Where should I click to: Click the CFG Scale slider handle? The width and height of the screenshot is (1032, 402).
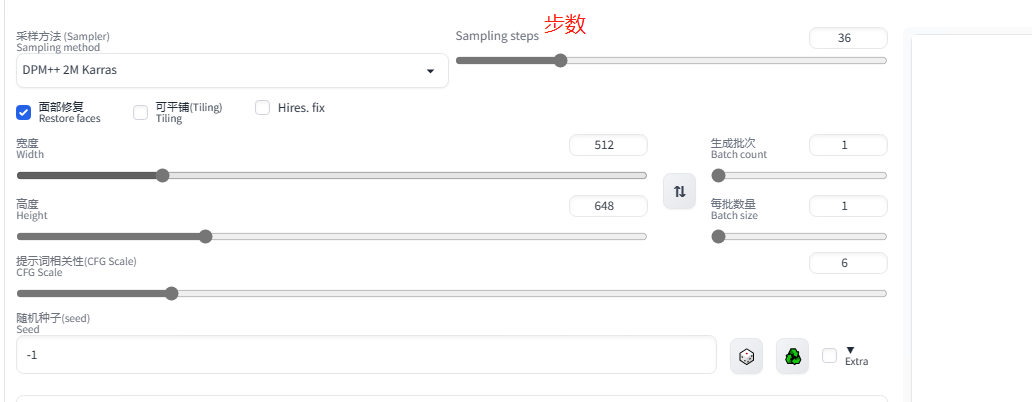171,293
